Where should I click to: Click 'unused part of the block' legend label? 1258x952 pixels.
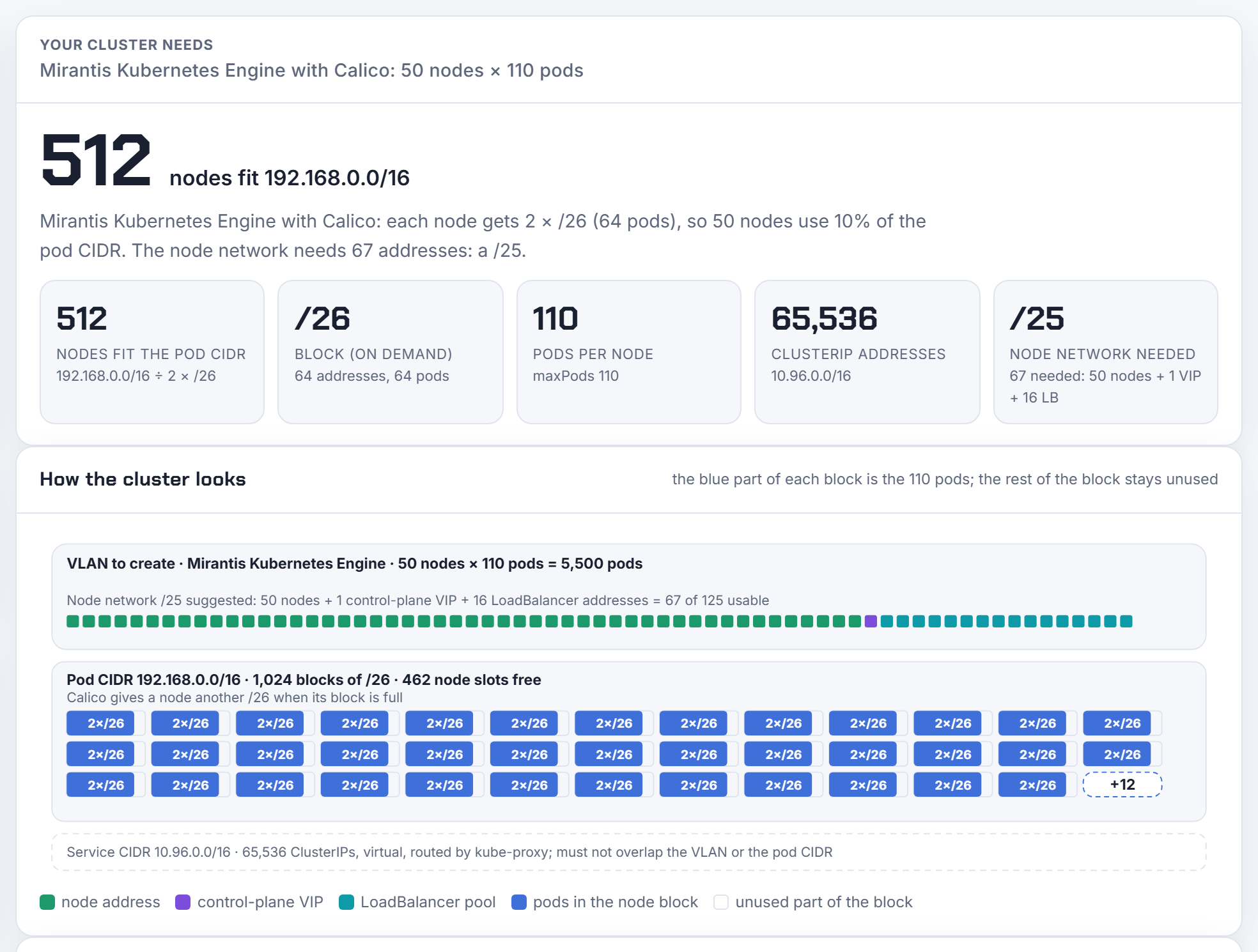coord(824,902)
